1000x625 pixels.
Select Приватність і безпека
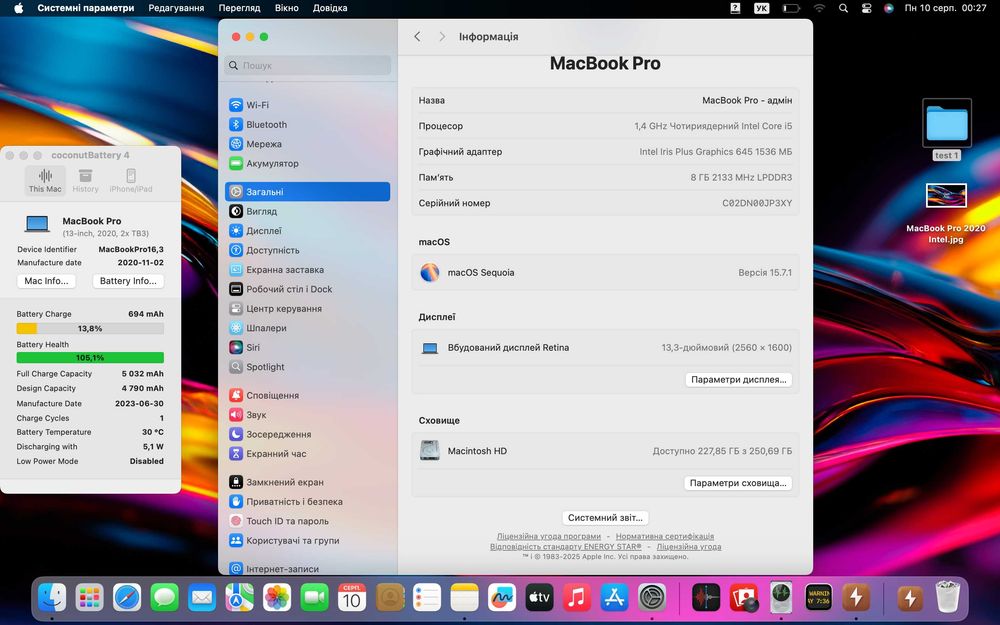pyautogui.click(x=307, y=502)
